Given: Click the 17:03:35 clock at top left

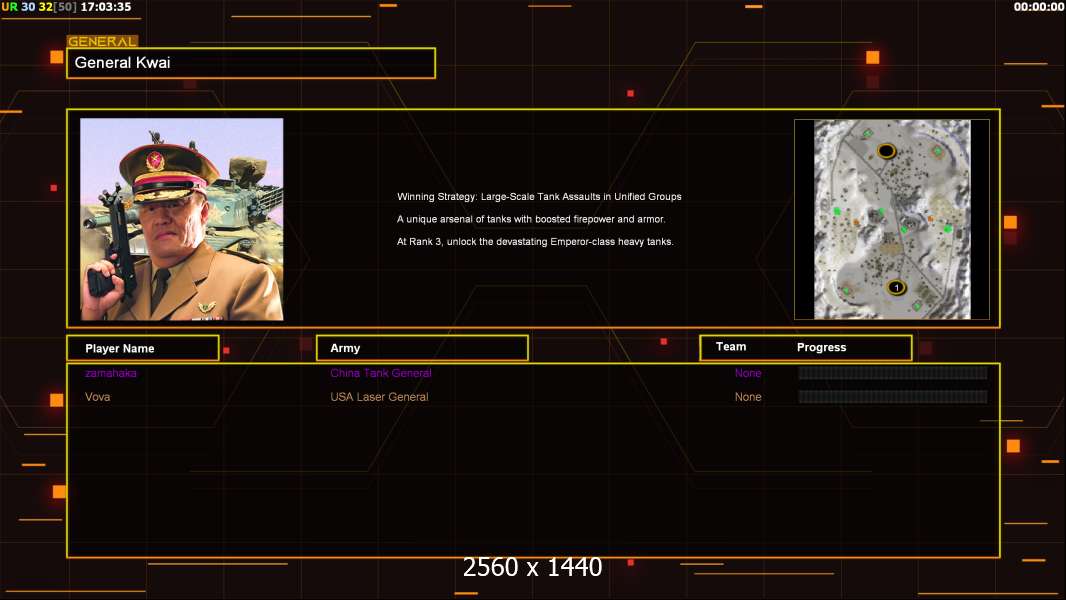Looking at the screenshot, I should 106,7.
